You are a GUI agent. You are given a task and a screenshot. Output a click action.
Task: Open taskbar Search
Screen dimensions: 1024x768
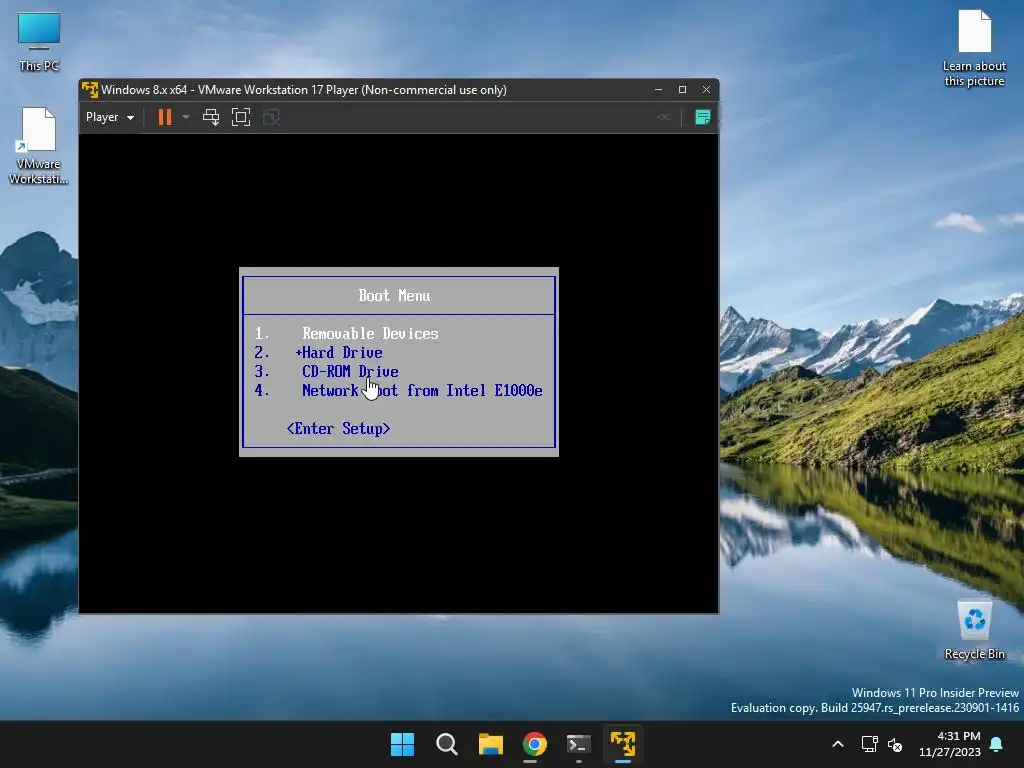tap(447, 744)
